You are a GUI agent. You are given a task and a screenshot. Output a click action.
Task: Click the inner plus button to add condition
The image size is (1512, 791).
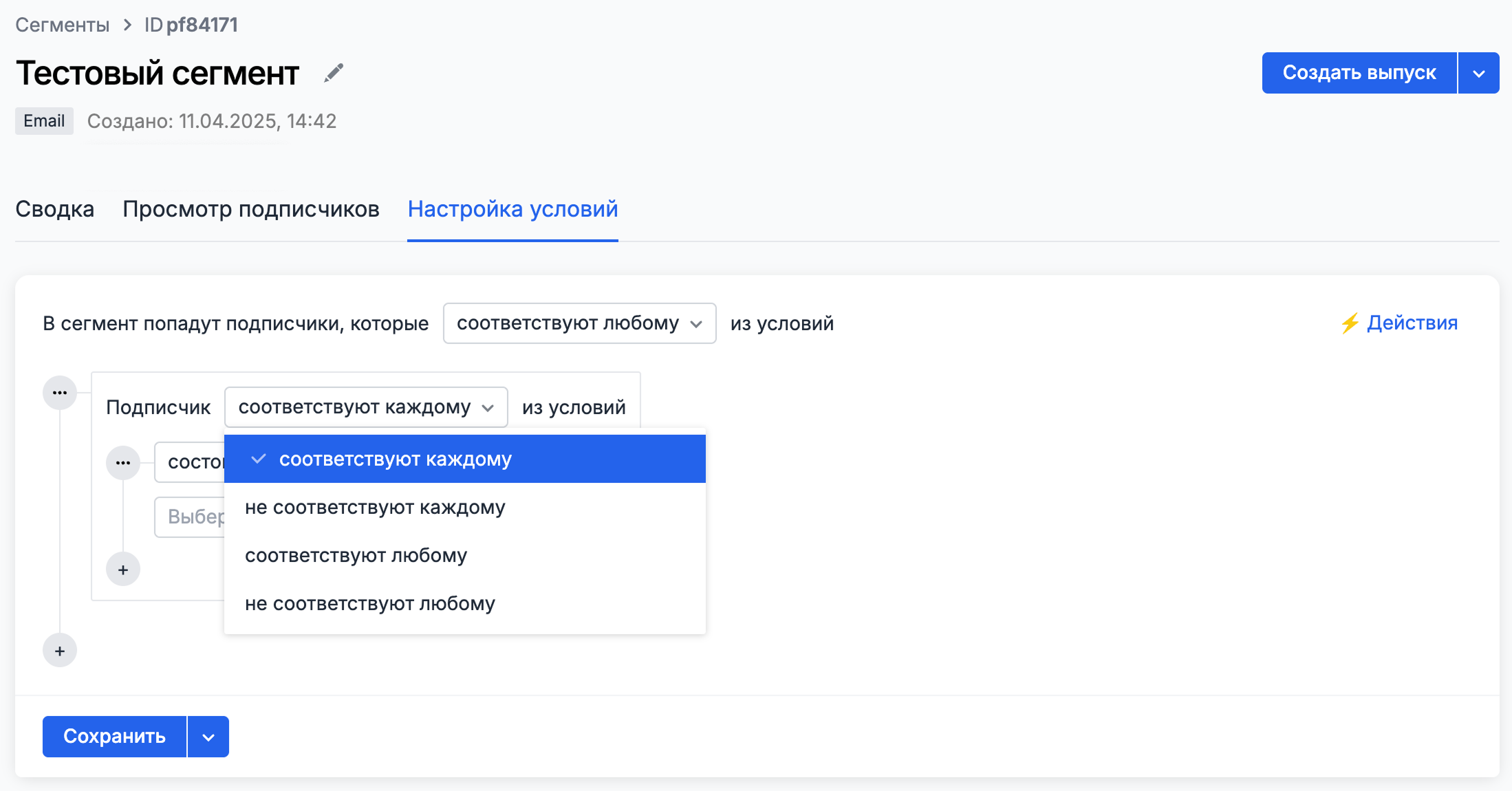[x=123, y=570]
